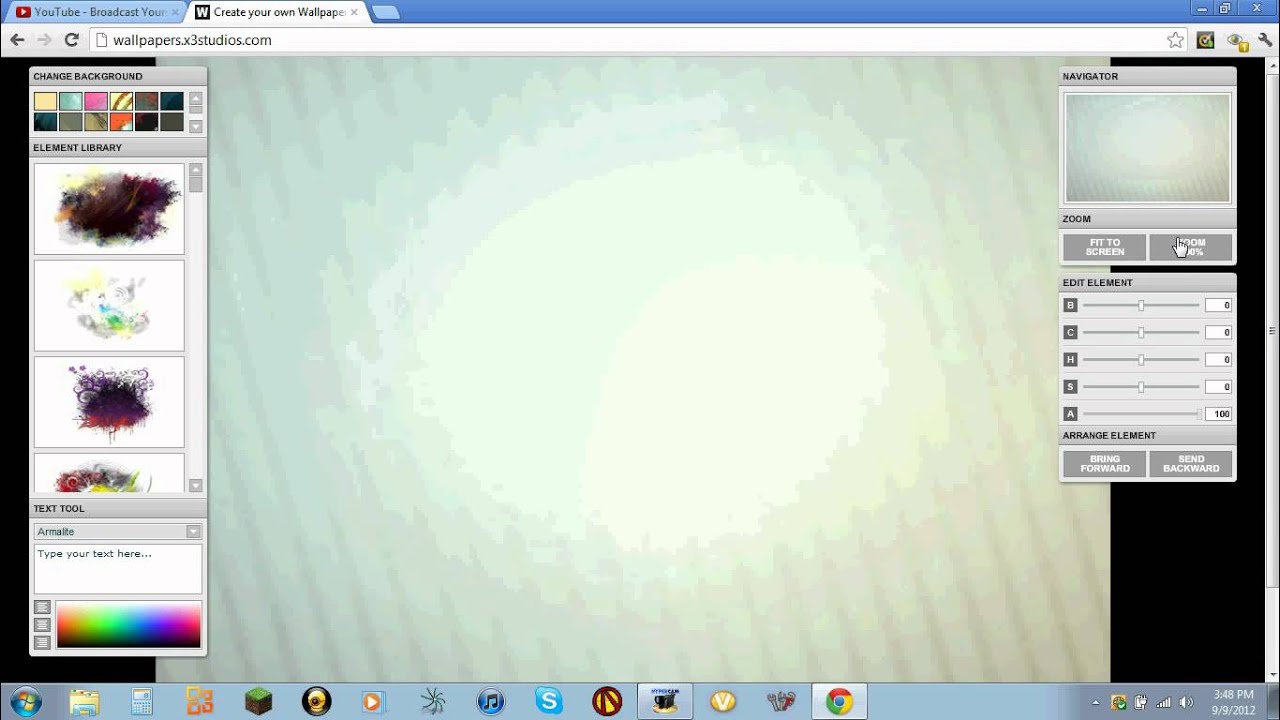Click the browser back arrow

[17, 40]
